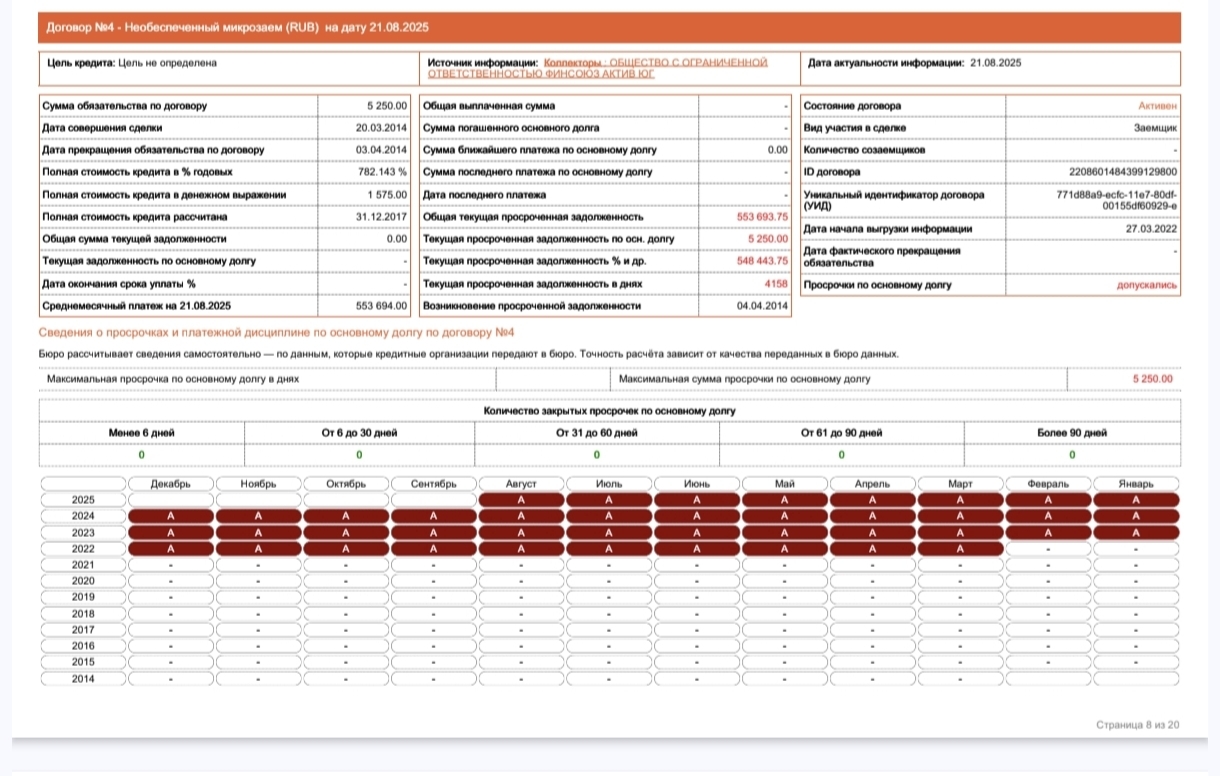The image size is (1220, 776).
Task: Click the page indicator 'Страница 8 из 20'
Action: (x=1138, y=724)
